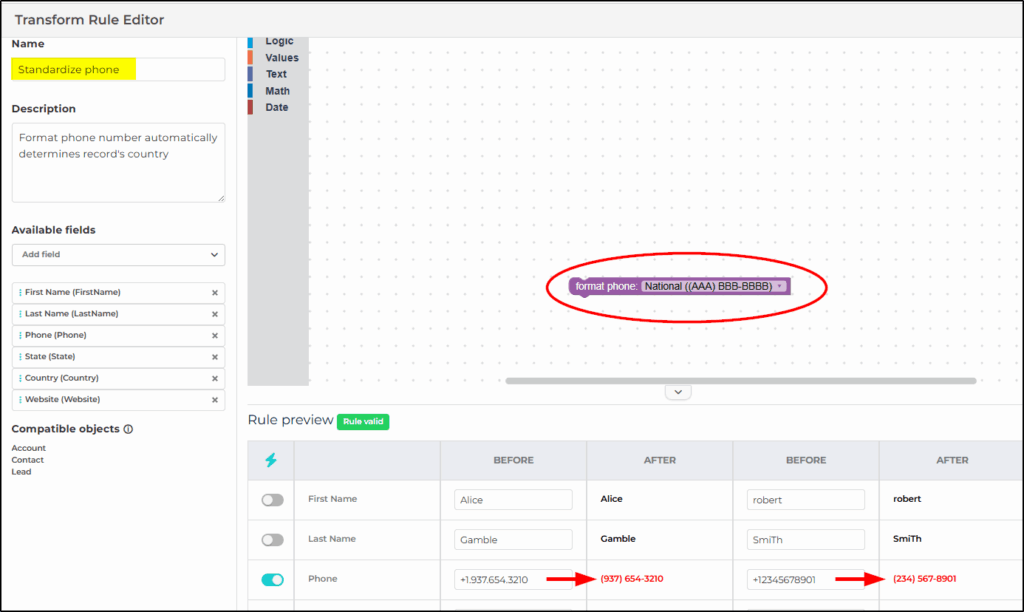
Task: Grab the drag handle of State field
Action: [x=20, y=357]
